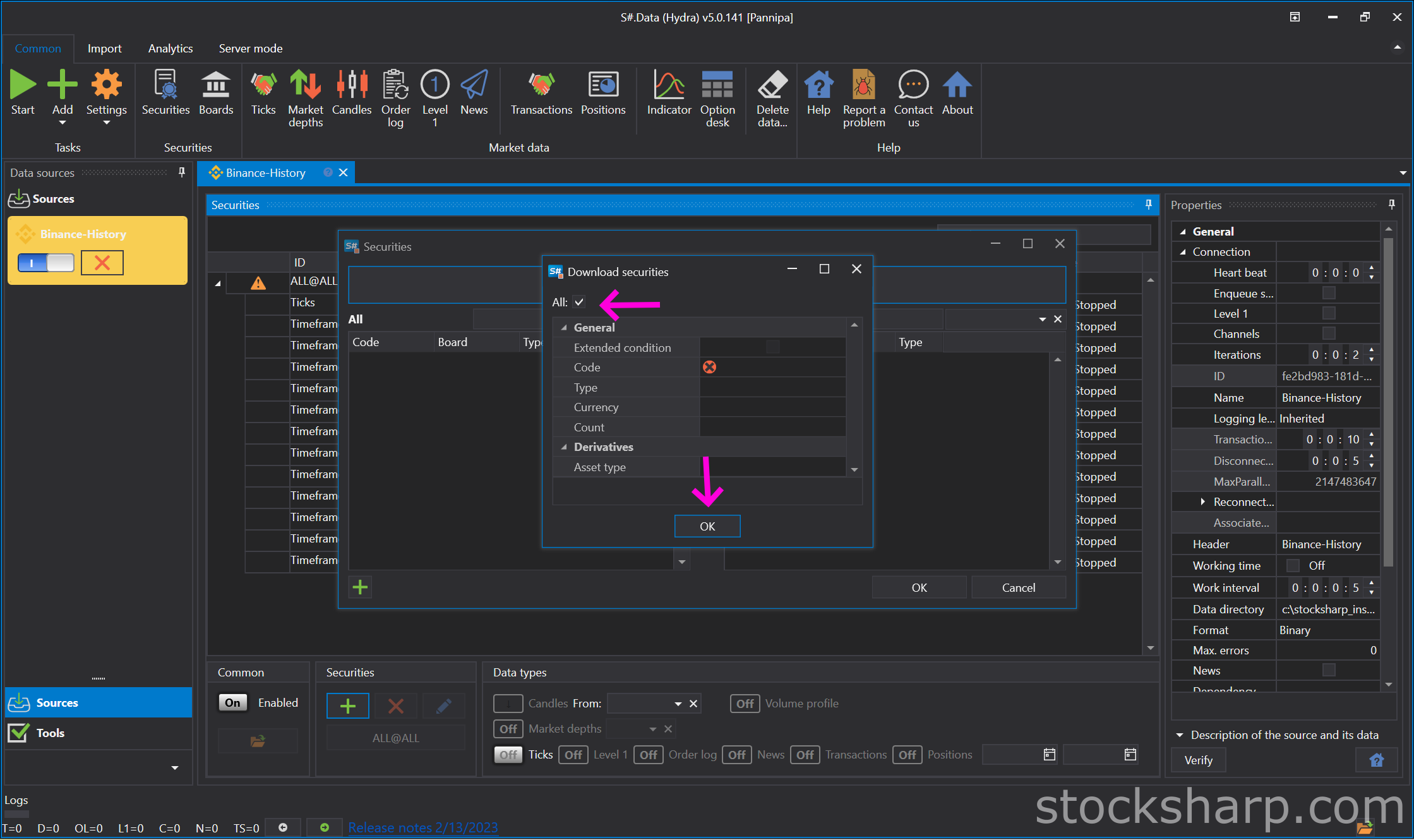Toggle the Enabled On switch

pos(232,702)
